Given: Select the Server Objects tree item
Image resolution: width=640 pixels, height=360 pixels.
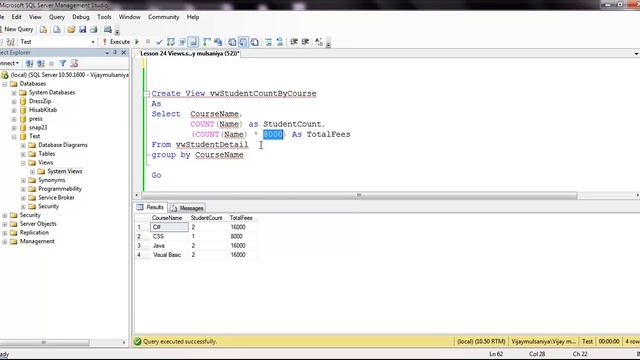Looking at the screenshot, I should pyautogui.click(x=38, y=224).
